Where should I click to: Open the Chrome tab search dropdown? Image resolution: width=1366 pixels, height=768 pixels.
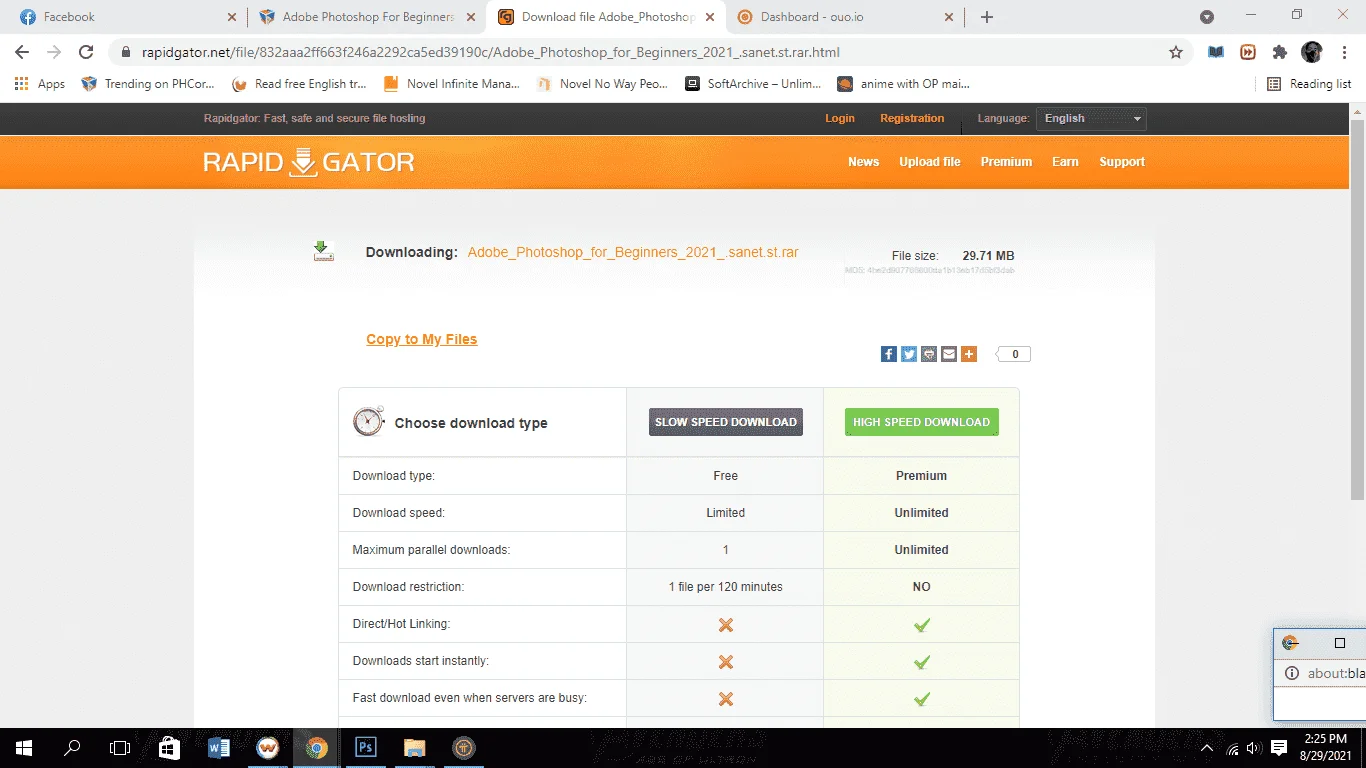(x=1207, y=17)
